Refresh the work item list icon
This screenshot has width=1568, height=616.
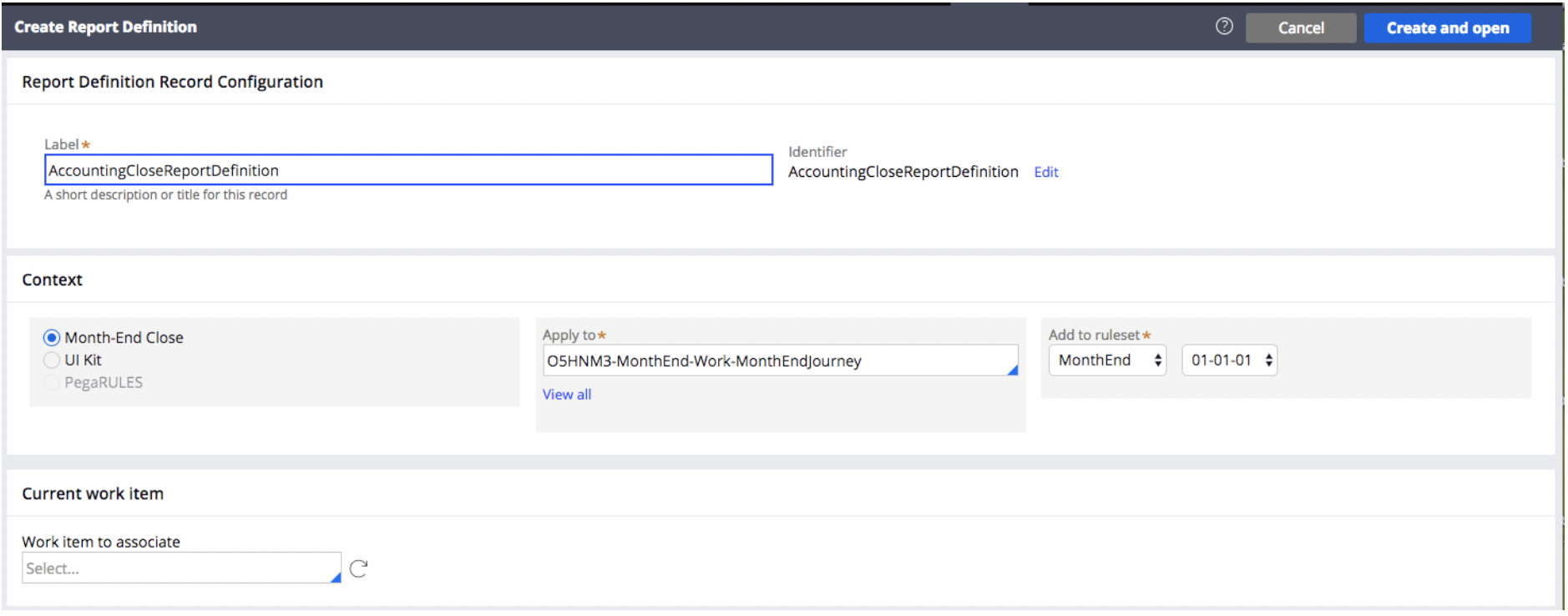coord(359,568)
